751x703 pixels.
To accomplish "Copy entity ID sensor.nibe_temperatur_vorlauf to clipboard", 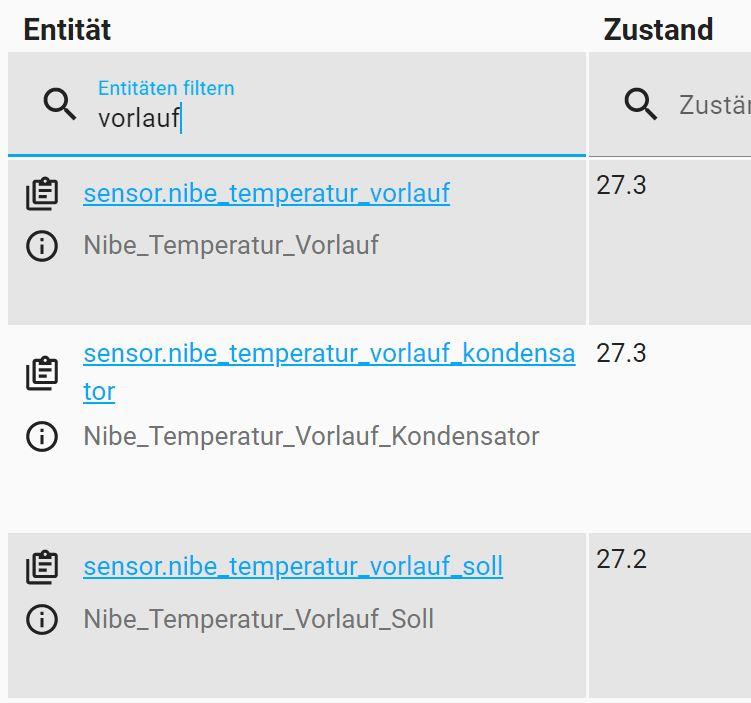I will pos(42,194).
